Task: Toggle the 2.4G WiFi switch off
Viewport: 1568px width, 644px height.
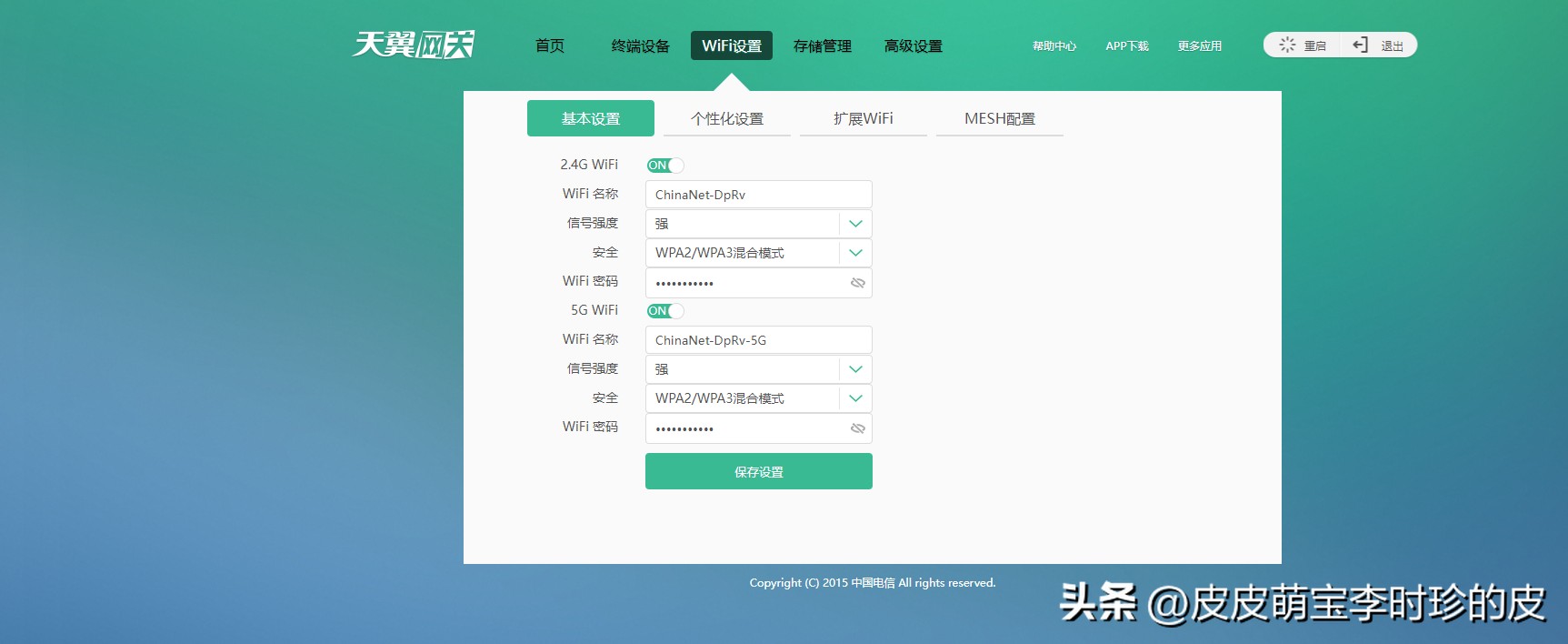Action: (x=665, y=166)
